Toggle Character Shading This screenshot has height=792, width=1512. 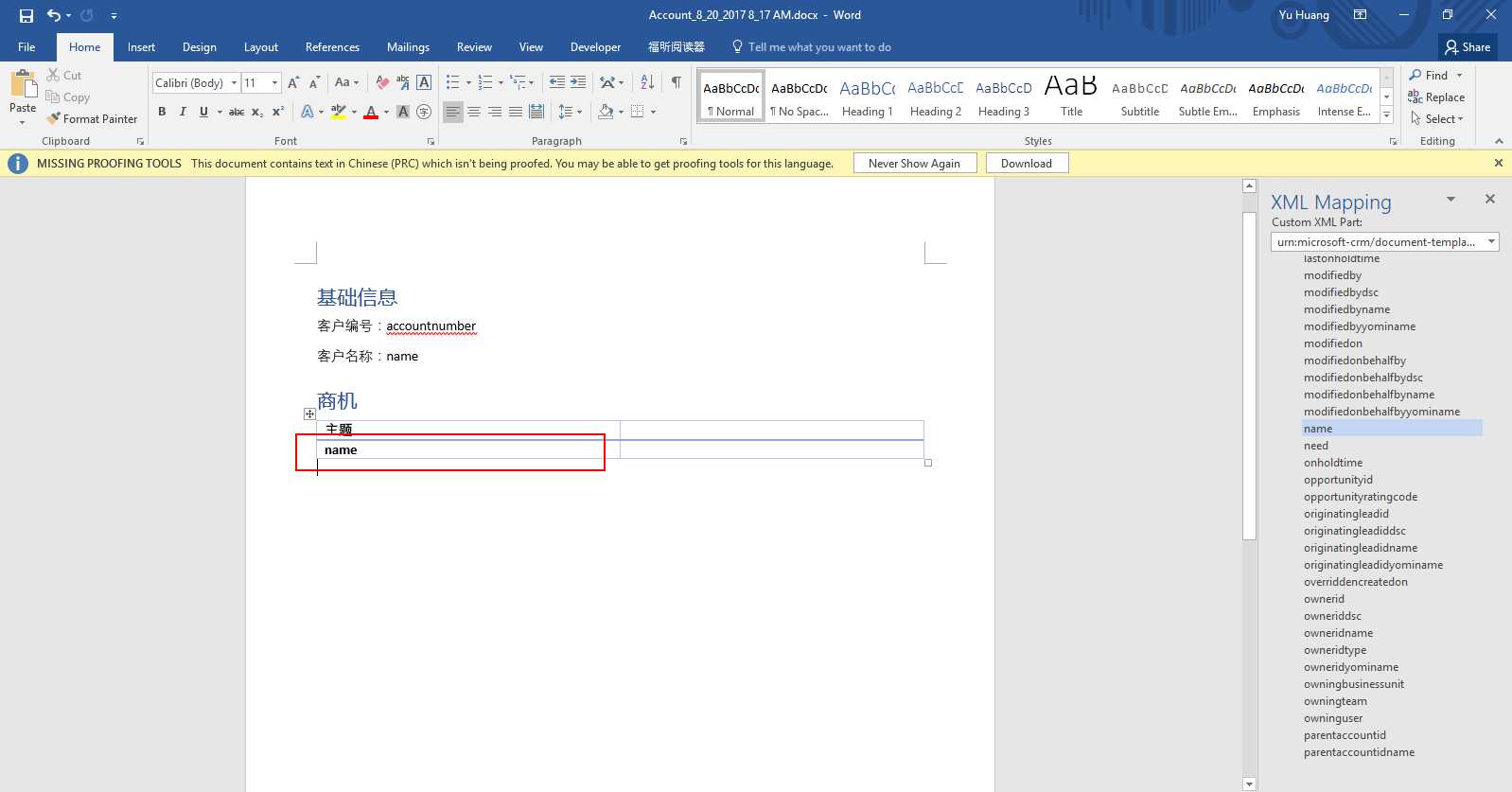coord(403,112)
